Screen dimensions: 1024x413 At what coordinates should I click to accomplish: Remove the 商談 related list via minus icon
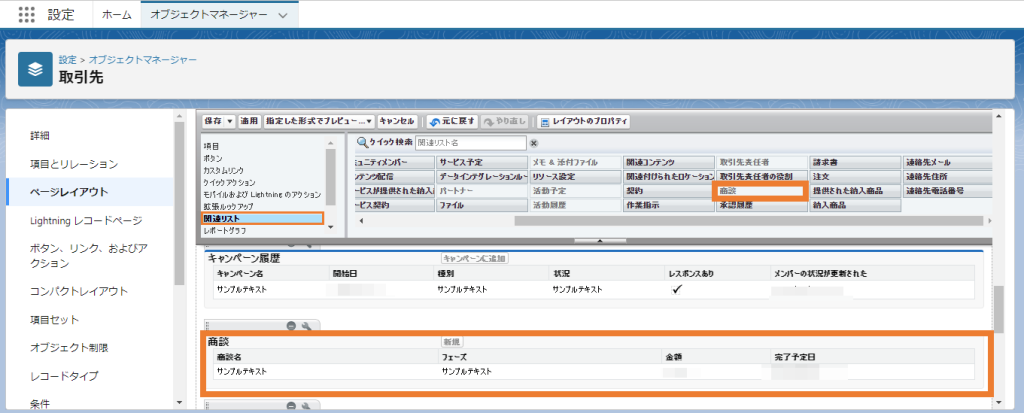pyautogui.click(x=291, y=325)
